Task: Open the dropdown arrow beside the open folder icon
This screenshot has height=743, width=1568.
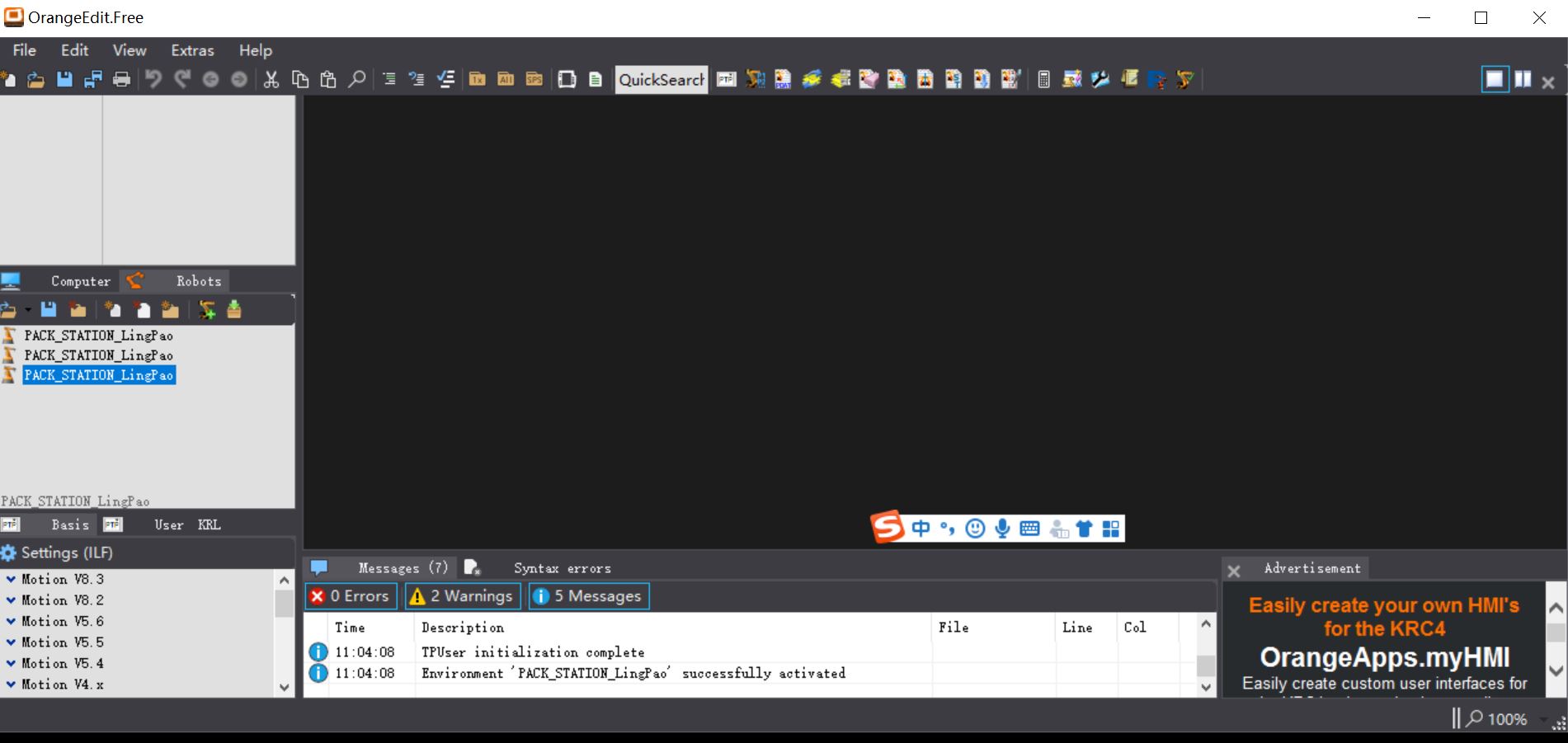Action: (28, 311)
